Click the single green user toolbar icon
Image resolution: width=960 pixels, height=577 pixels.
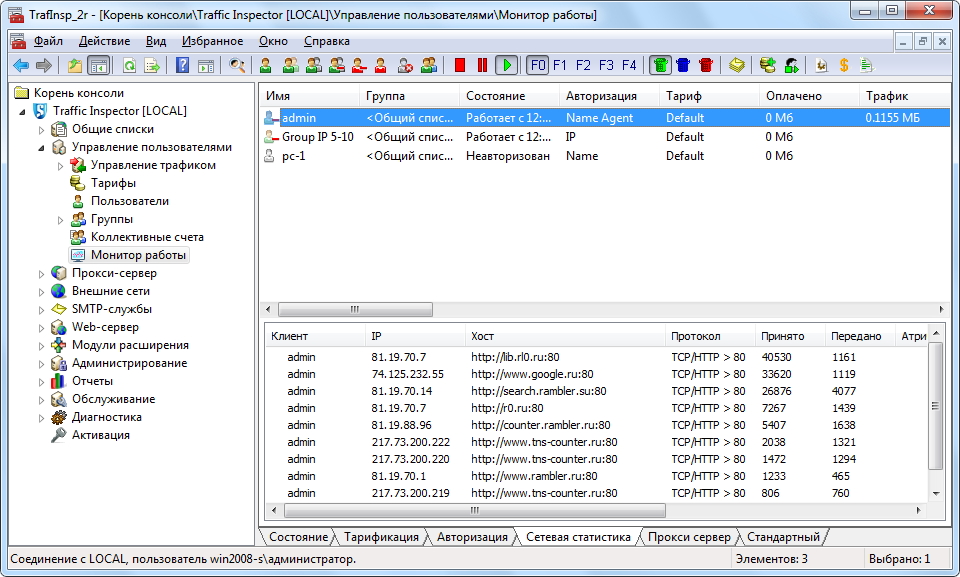pyautogui.click(x=266, y=65)
